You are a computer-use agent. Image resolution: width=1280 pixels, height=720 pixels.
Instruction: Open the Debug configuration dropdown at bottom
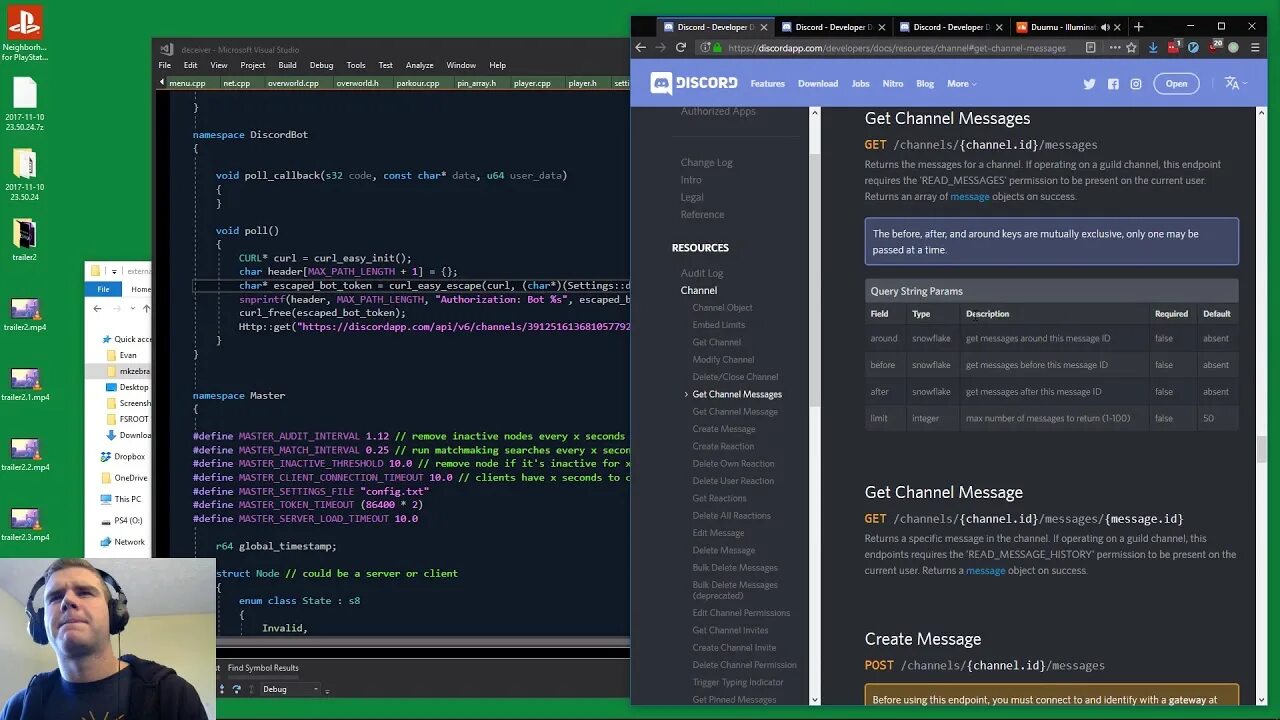pyautogui.click(x=290, y=689)
